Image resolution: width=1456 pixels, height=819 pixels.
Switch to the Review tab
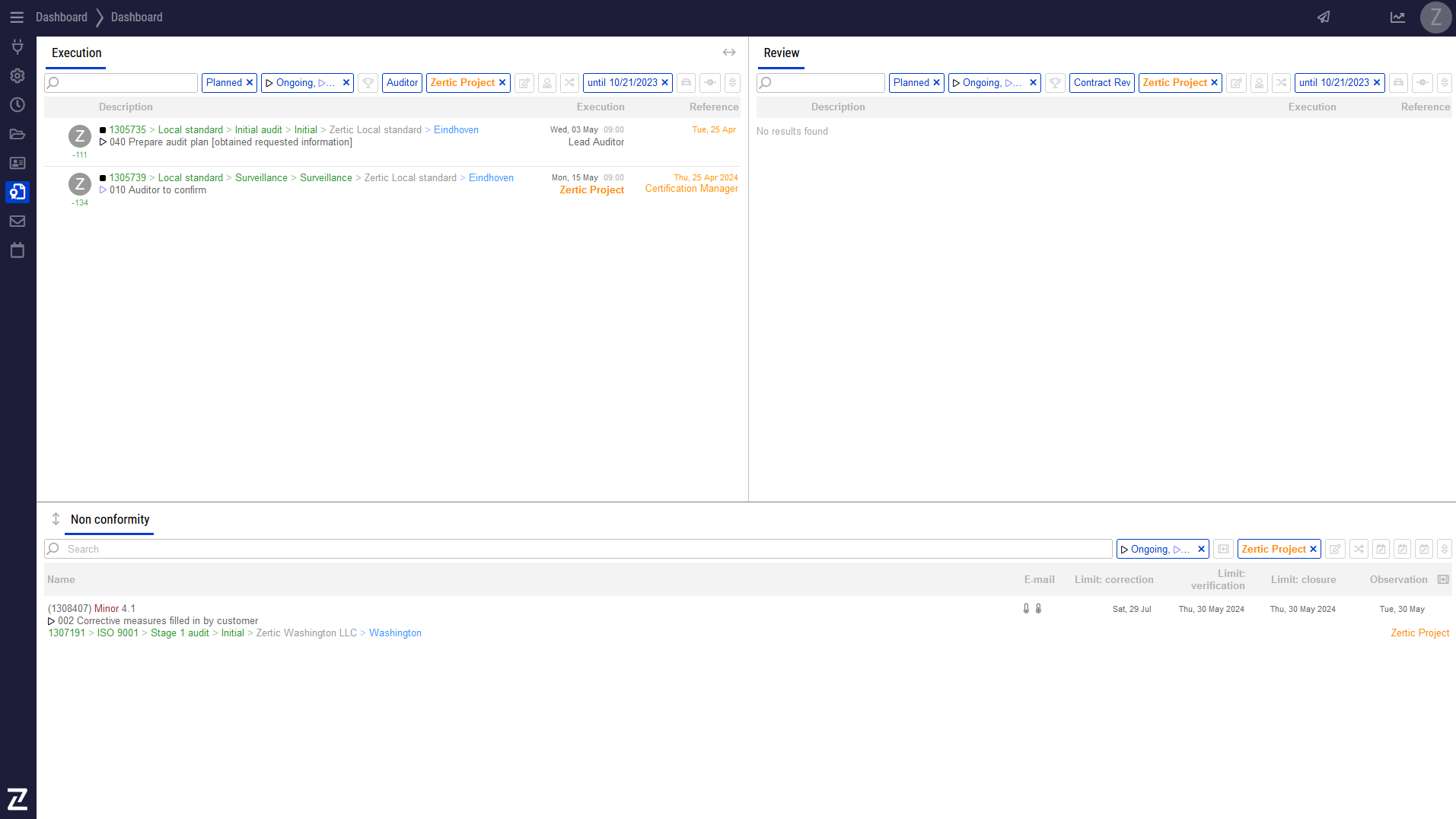pyautogui.click(x=781, y=53)
